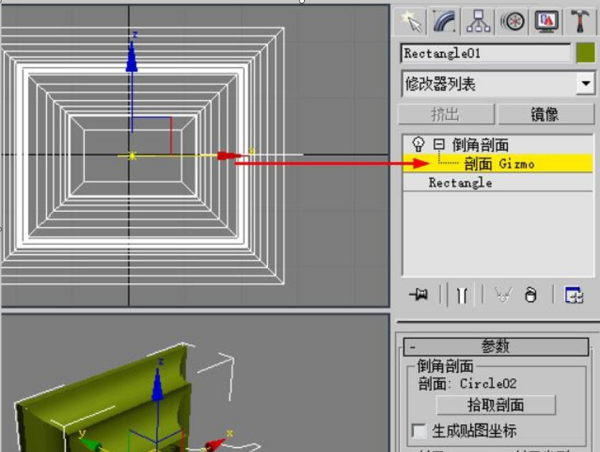Click the green Y axis arrow in perspective viewport
The width and height of the screenshot is (600, 452).
(x=90, y=444)
